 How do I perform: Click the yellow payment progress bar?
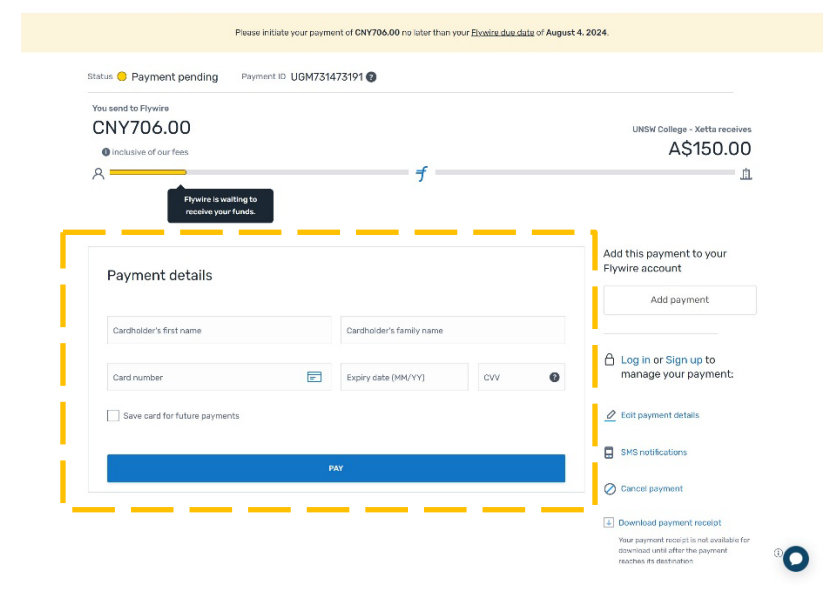click(148, 173)
